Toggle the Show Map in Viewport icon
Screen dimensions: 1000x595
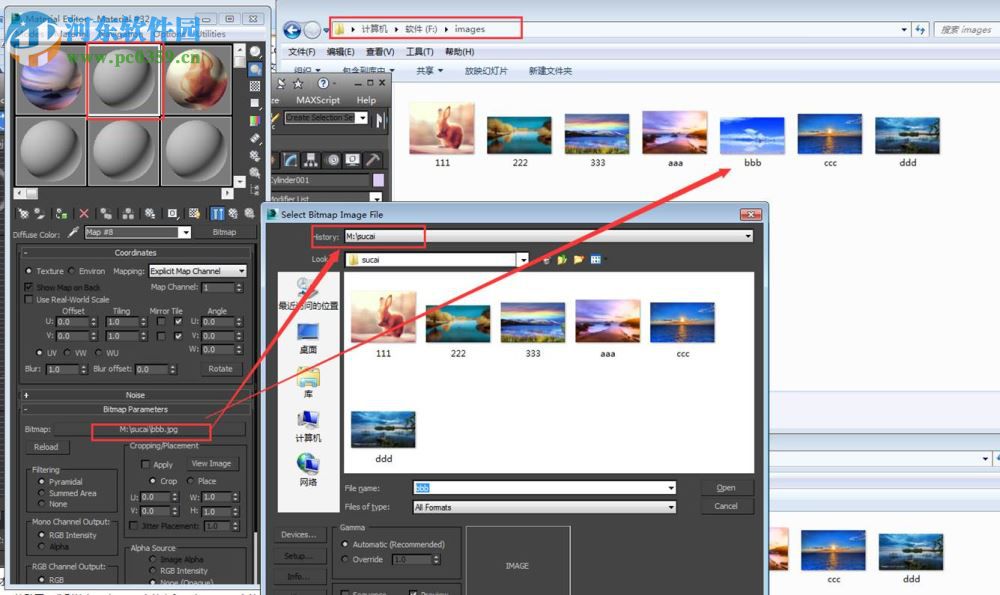(193, 212)
